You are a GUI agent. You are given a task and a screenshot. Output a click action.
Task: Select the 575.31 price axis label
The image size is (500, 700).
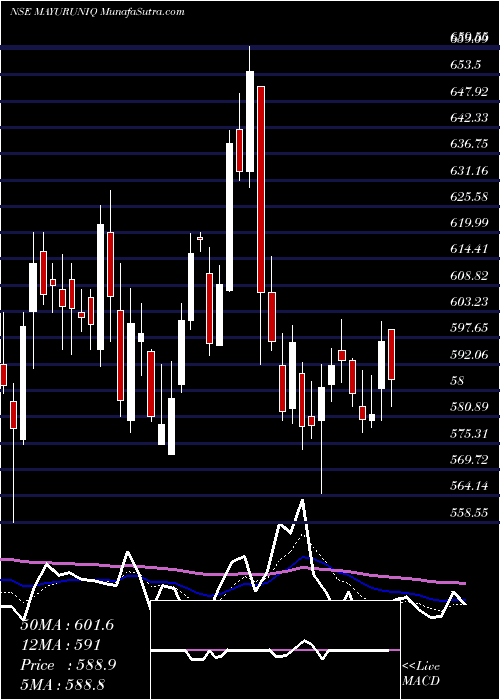[x=470, y=433]
